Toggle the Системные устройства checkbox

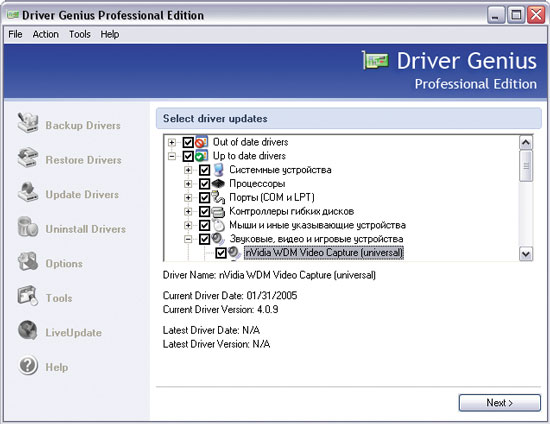coord(204,170)
